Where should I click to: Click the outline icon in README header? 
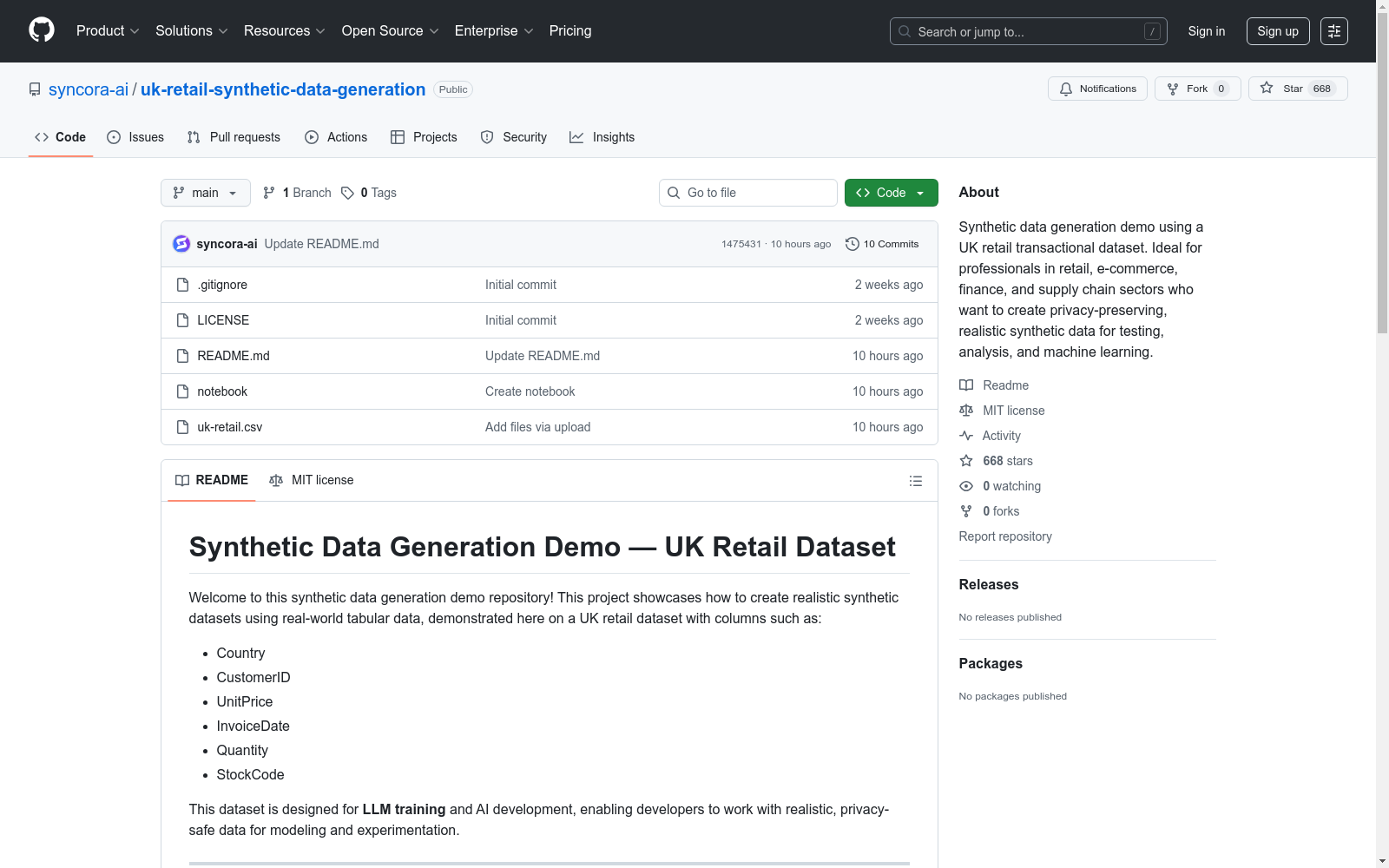click(916, 481)
